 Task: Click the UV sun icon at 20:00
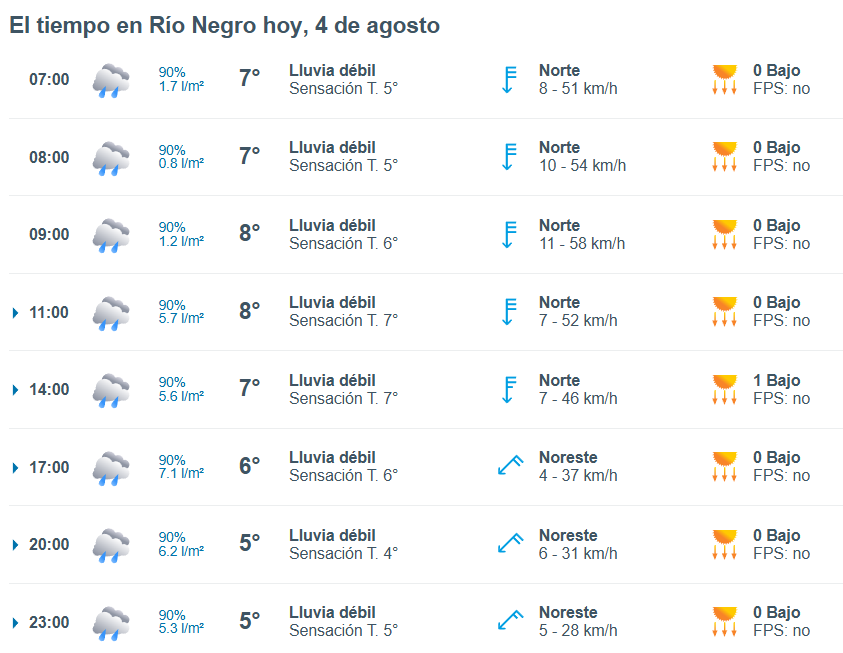724,544
